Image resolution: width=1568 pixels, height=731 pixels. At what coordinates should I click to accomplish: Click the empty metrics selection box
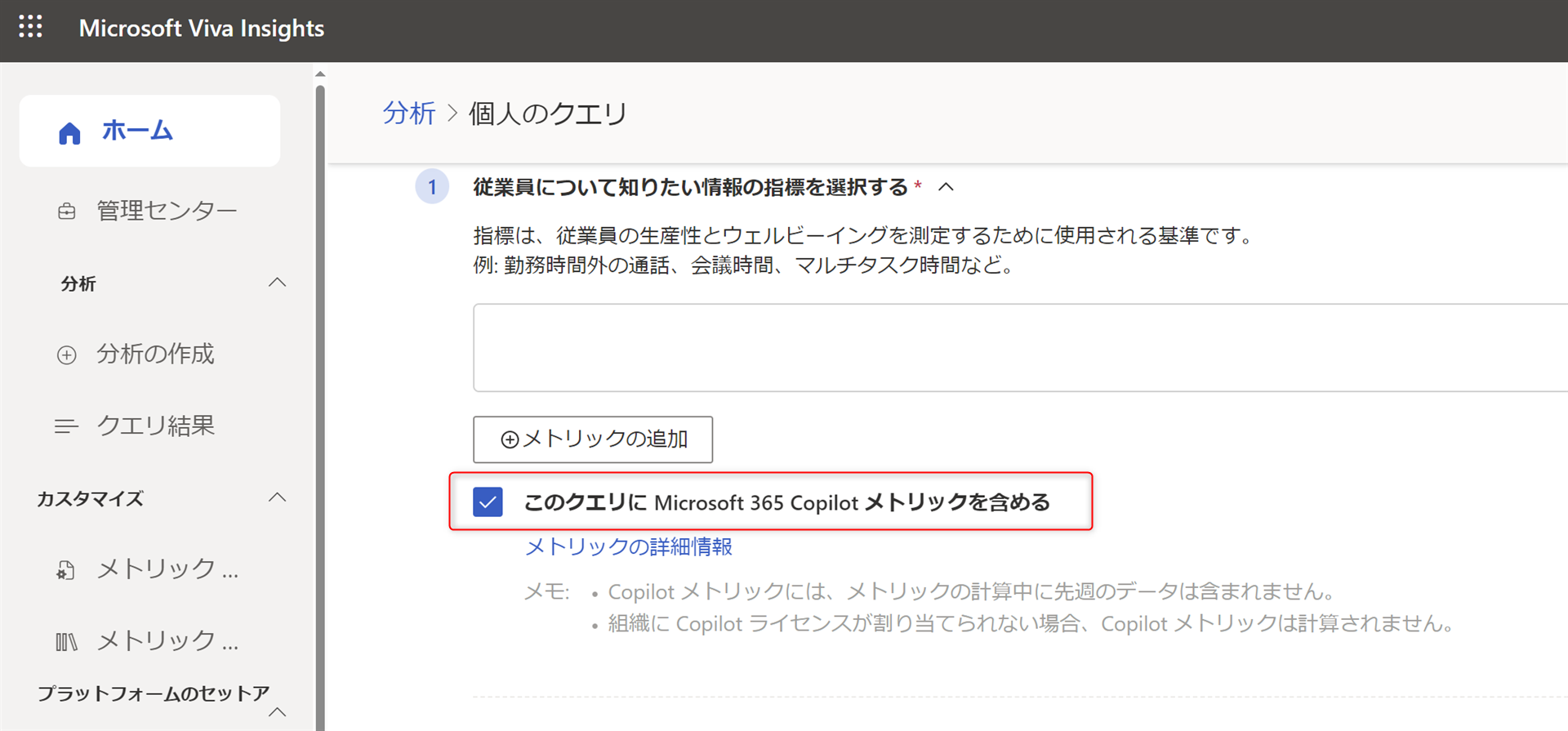point(1020,348)
